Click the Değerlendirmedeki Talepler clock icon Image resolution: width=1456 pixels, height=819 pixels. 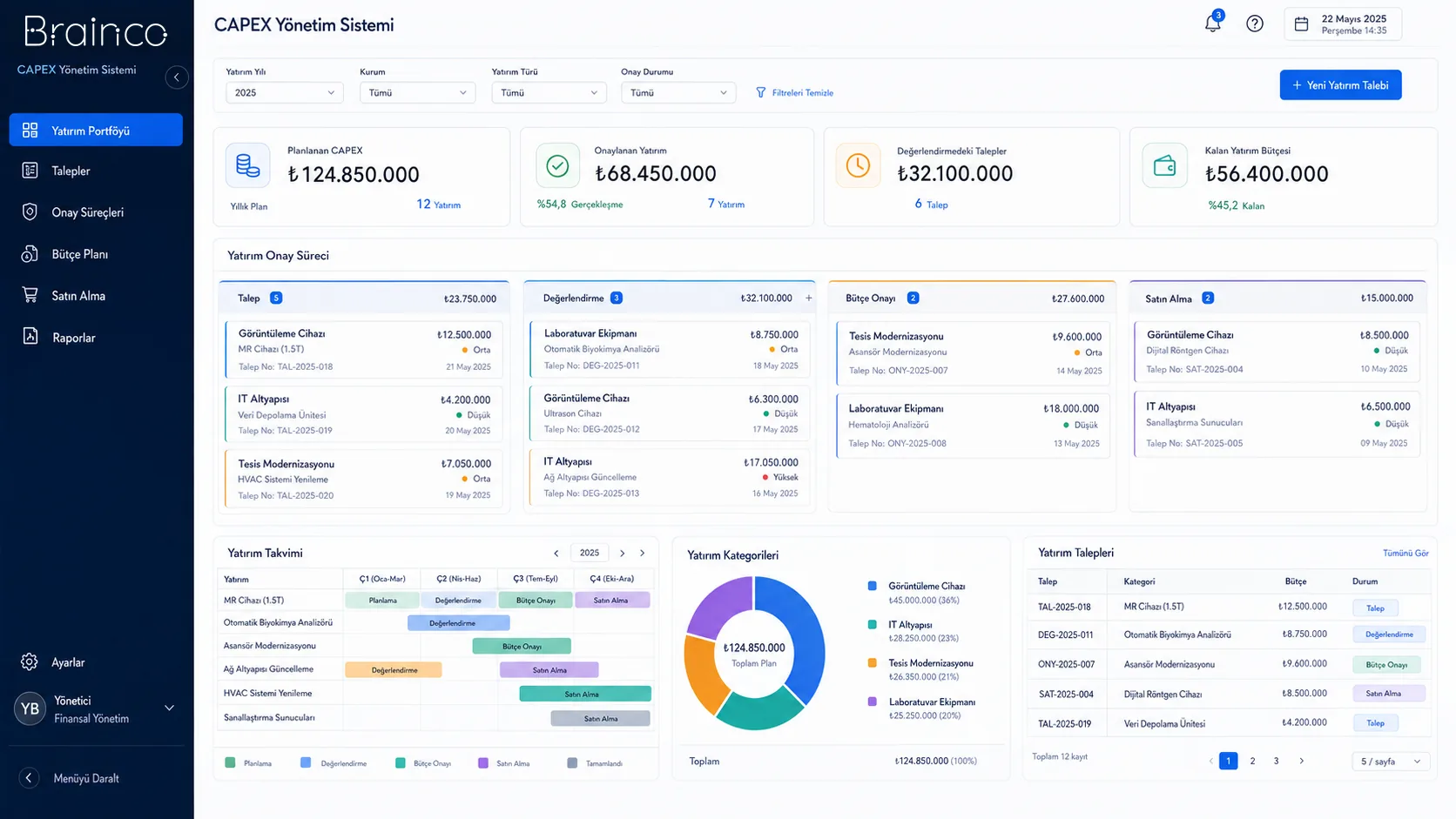858,165
